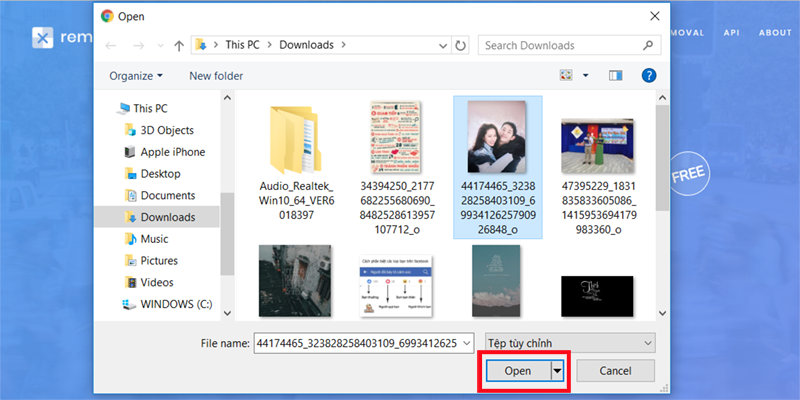
Task: Expand chevron after Downloads in breadcrumb
Action: pos(343,45)
